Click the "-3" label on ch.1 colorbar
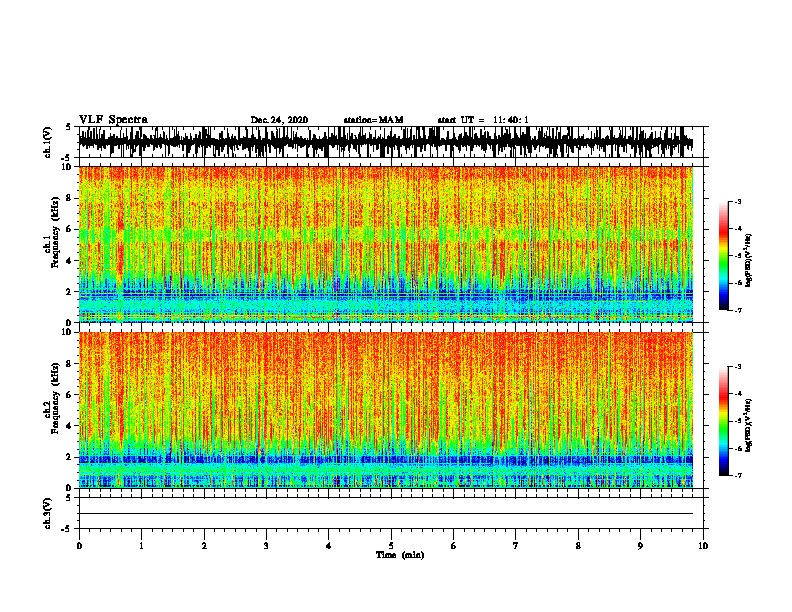Screen dimensions: 792x612 pos(737,201)
